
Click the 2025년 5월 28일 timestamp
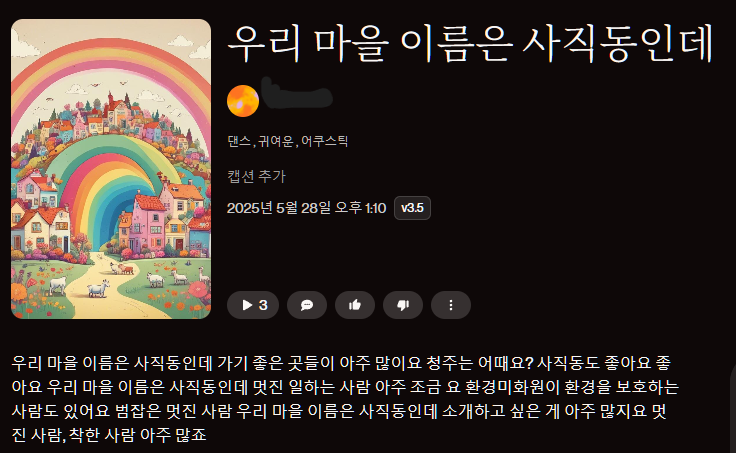(307, 208)
